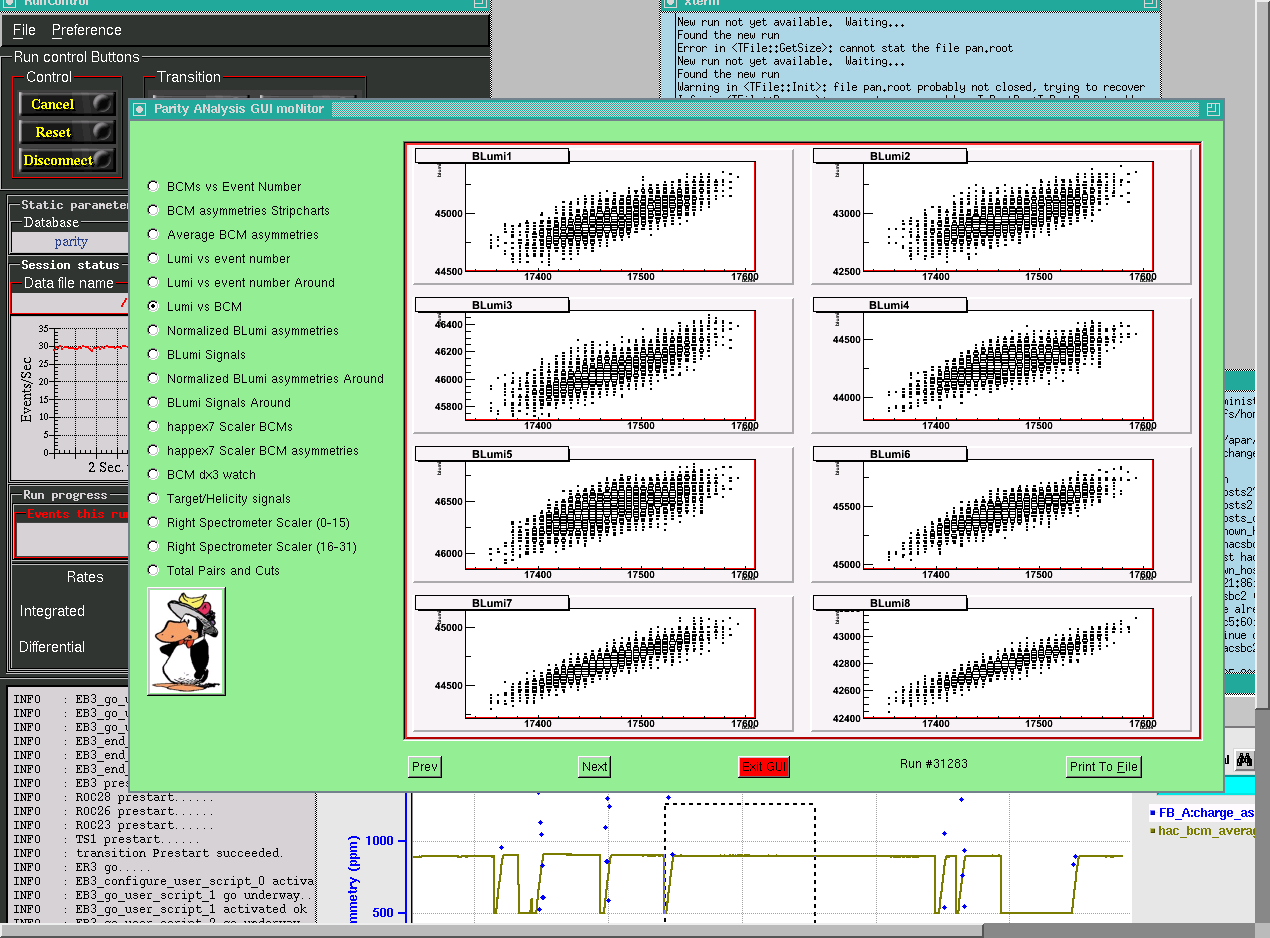Screen dimensions: 1270x938
Task: Click 'transition Prestart succeeded.' log line
Action: pyautogui.click(x=148, y=853)
